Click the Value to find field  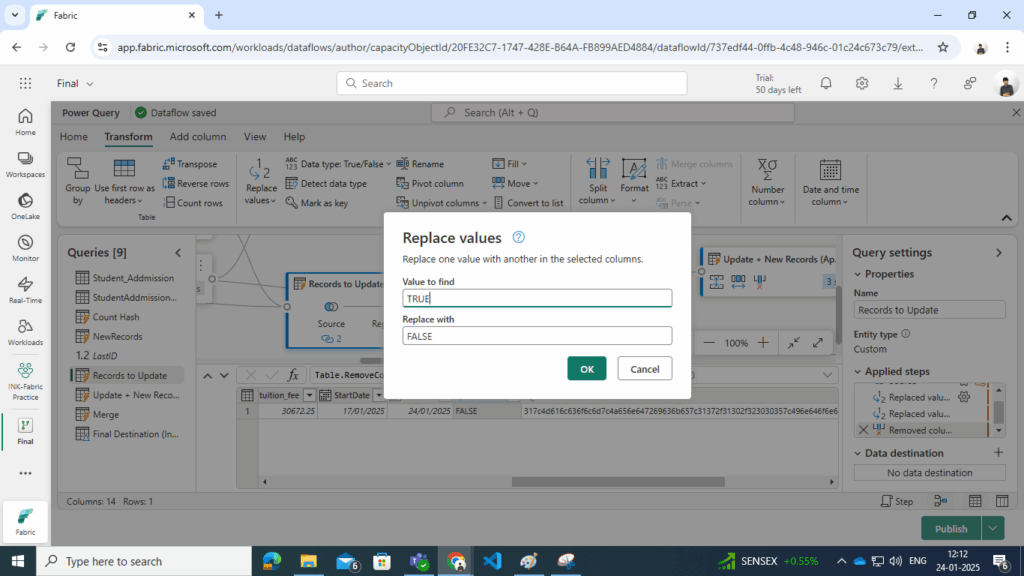click(x=537, y=298)
